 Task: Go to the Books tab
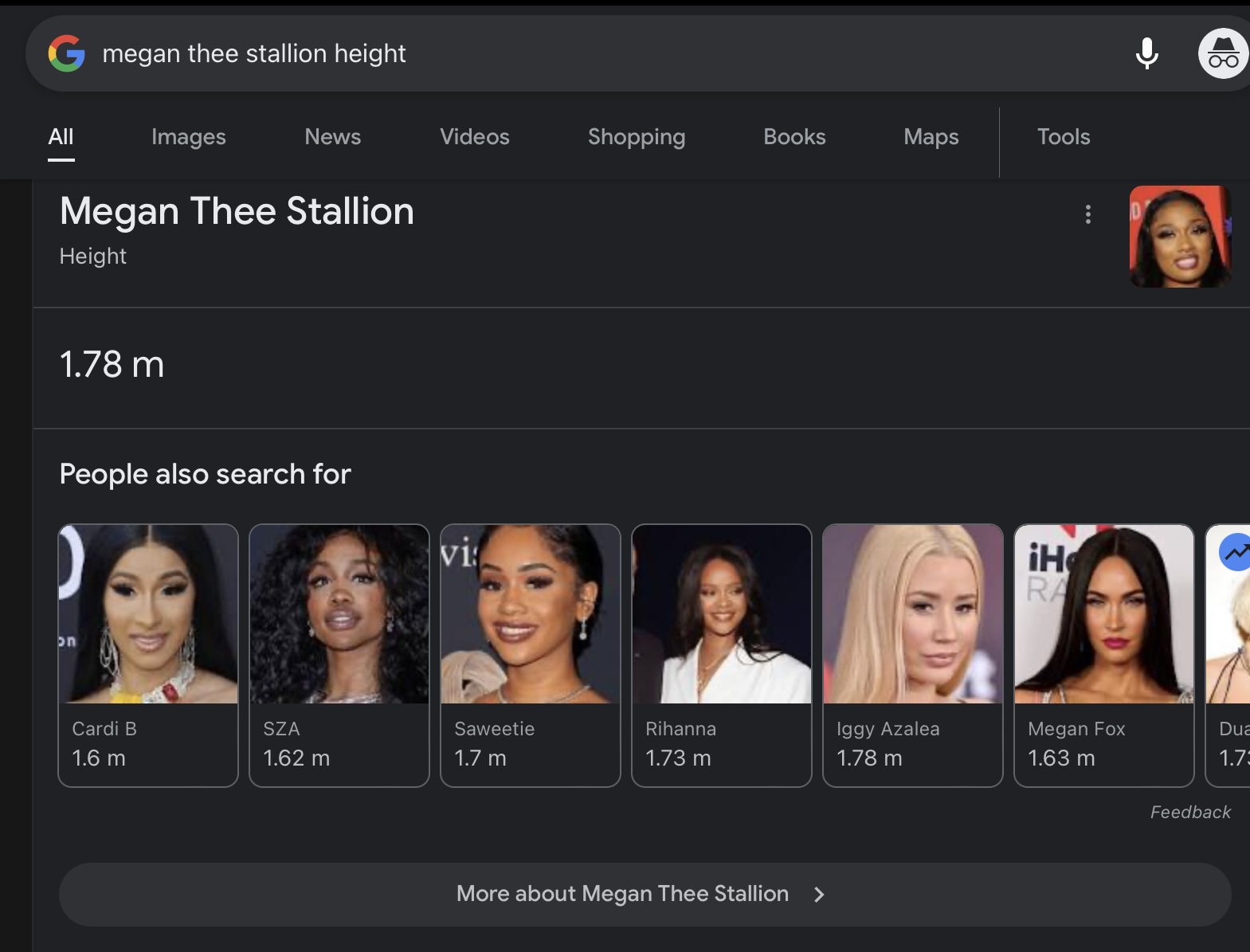(794, 137)
